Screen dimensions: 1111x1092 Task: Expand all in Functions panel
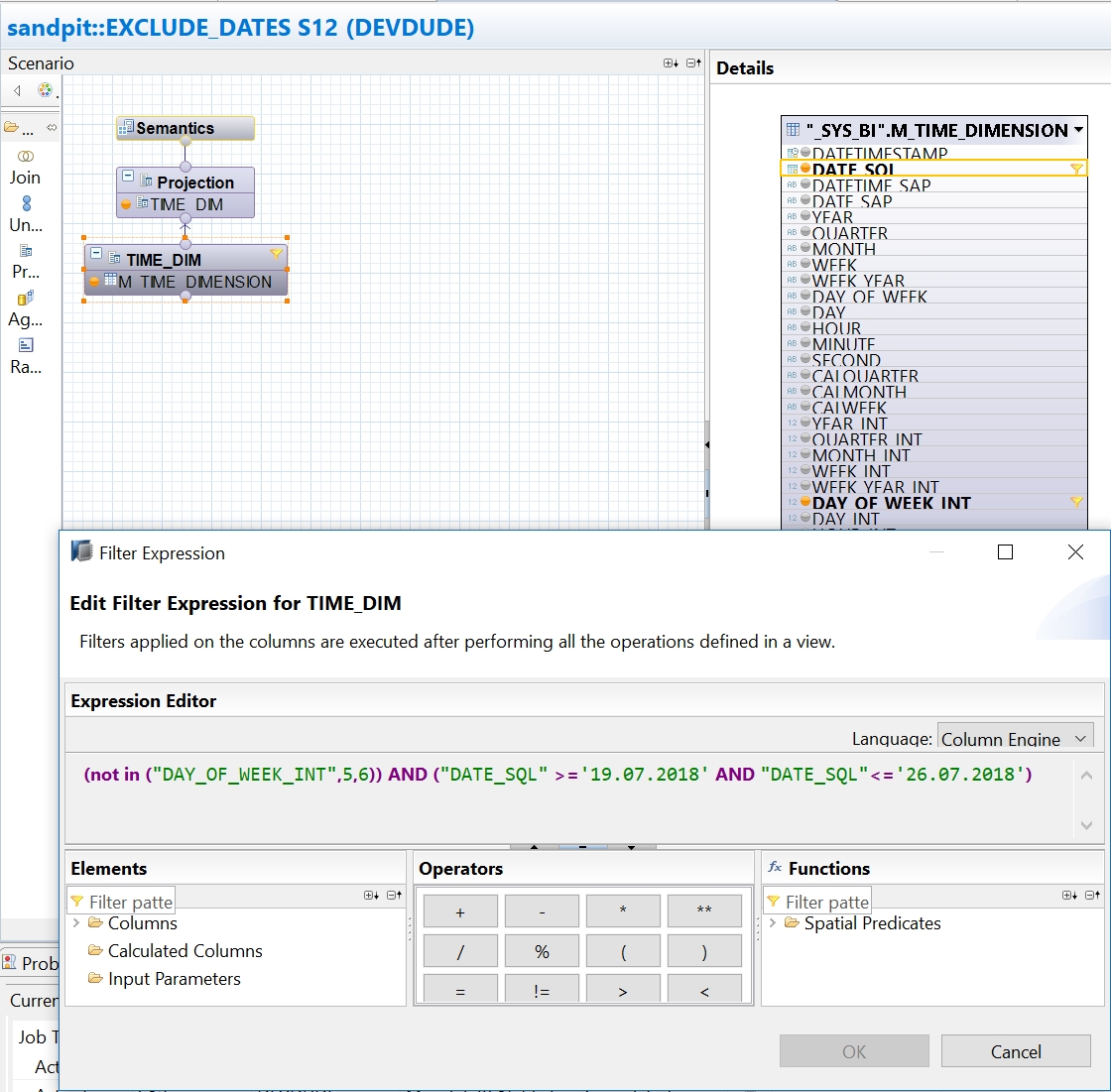tap(1070, 895)
